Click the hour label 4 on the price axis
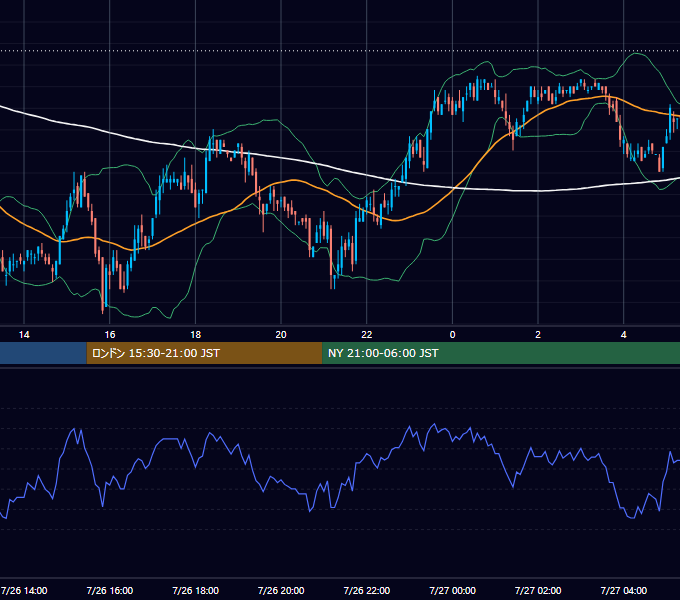The width and height of the screenshot is (680, 600). pyautogui.click(x=624, y=335)
